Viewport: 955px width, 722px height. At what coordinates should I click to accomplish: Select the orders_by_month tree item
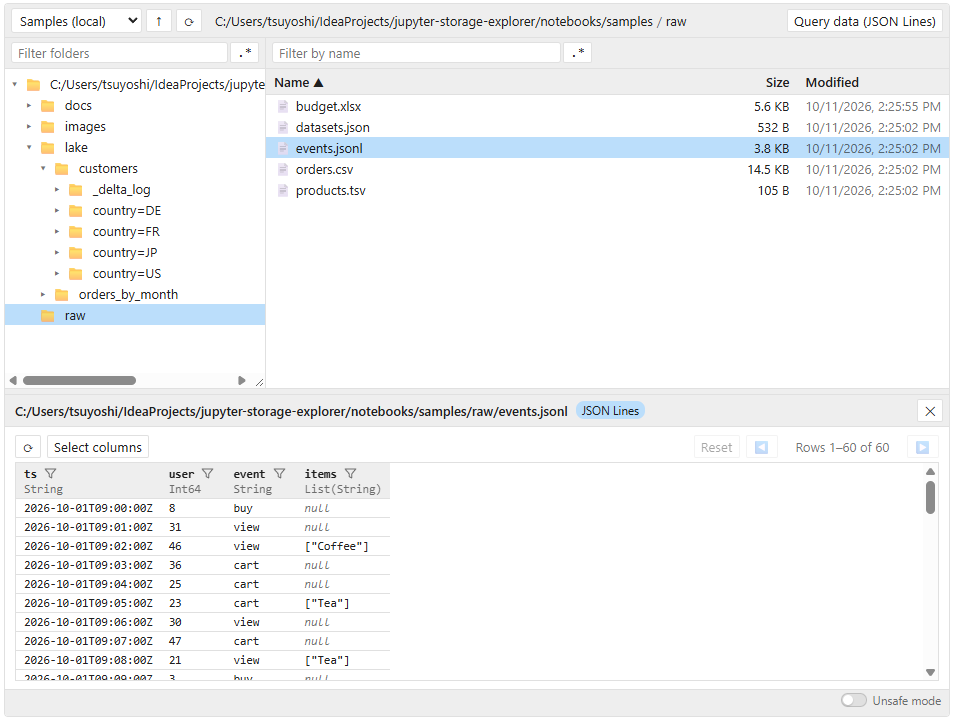tap(128, 295)
